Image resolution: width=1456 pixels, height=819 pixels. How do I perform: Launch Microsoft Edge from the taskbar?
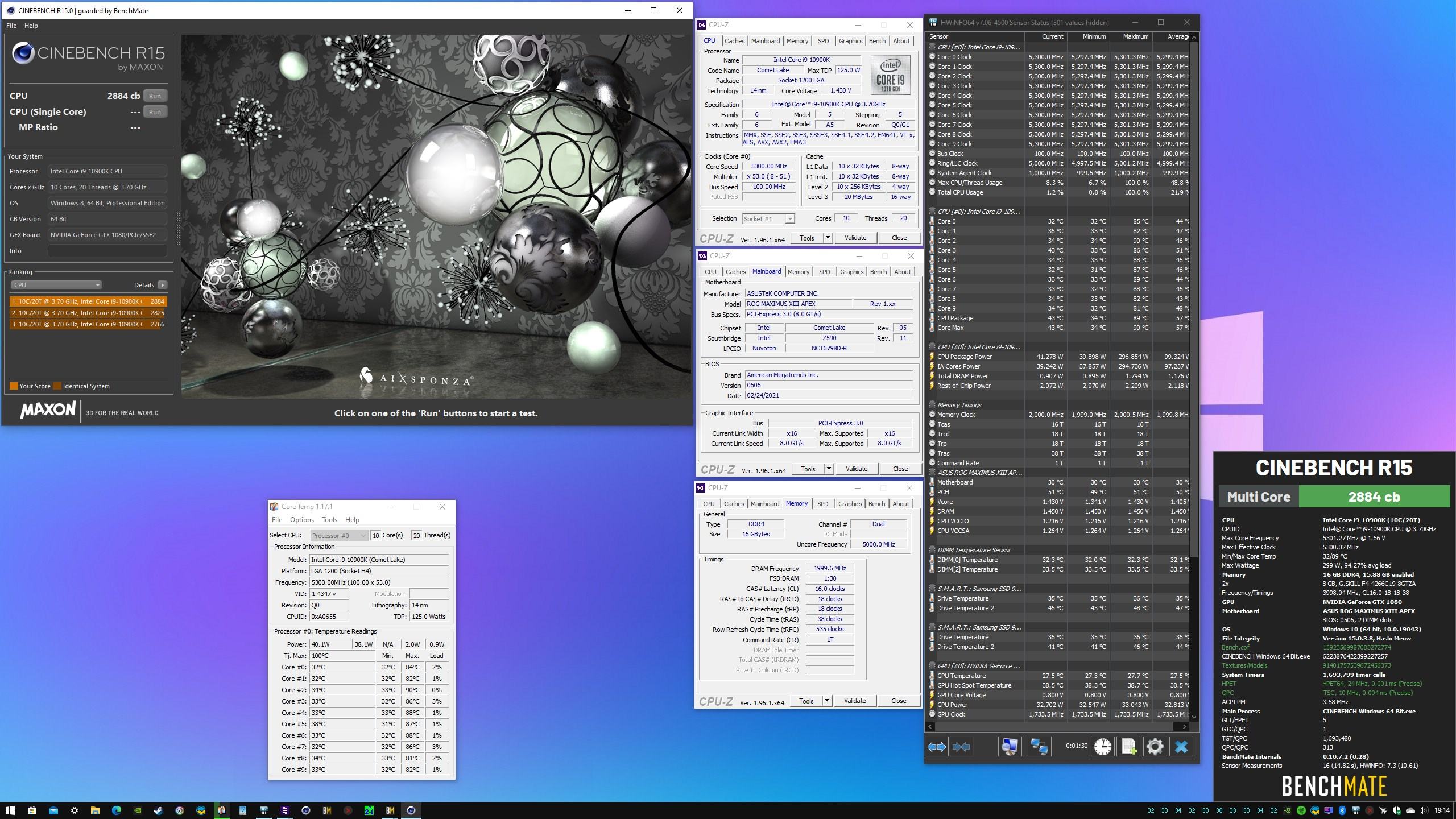point(116,810)
